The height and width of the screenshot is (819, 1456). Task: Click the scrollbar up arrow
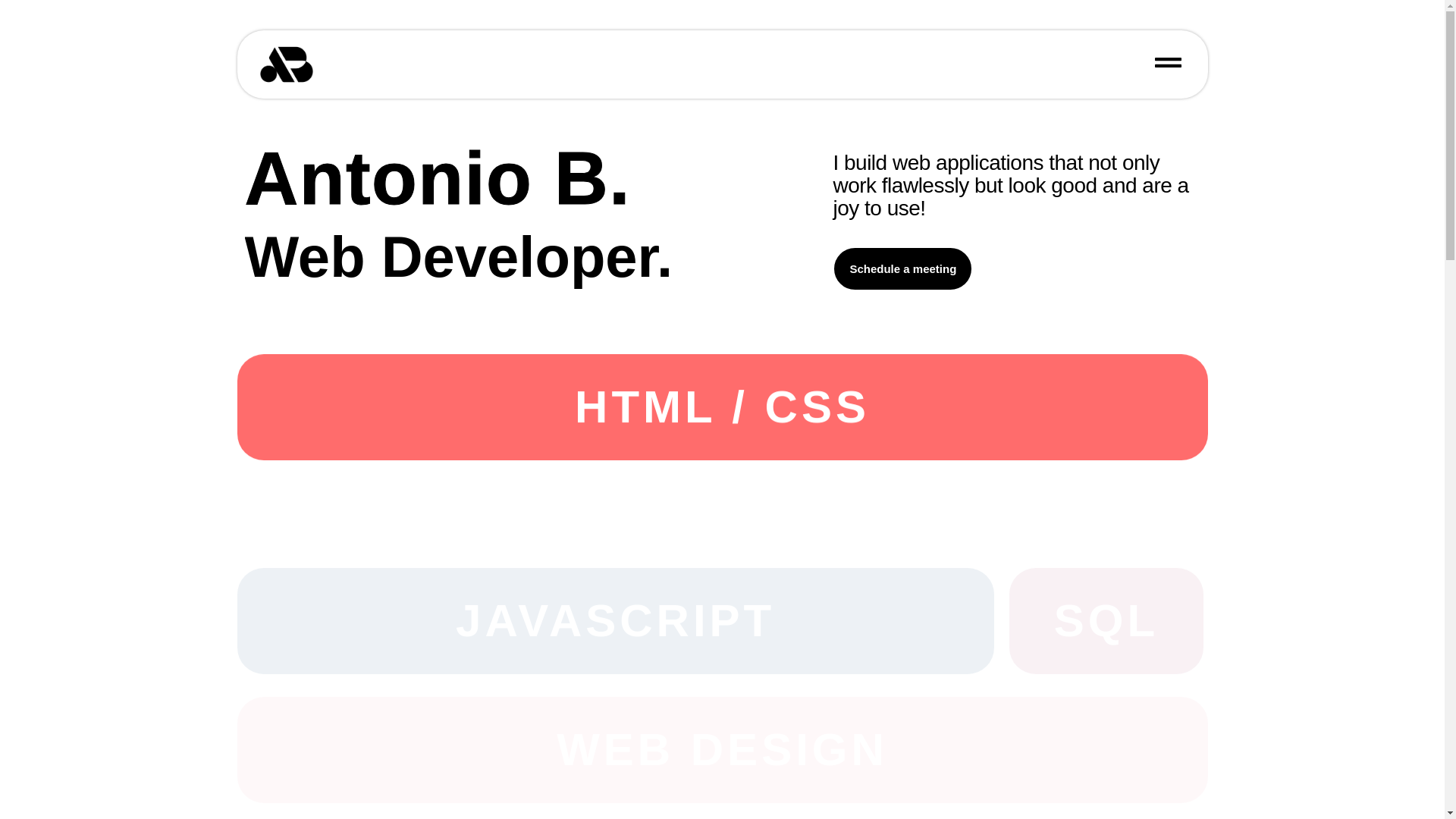click(x=1450, y=6)
